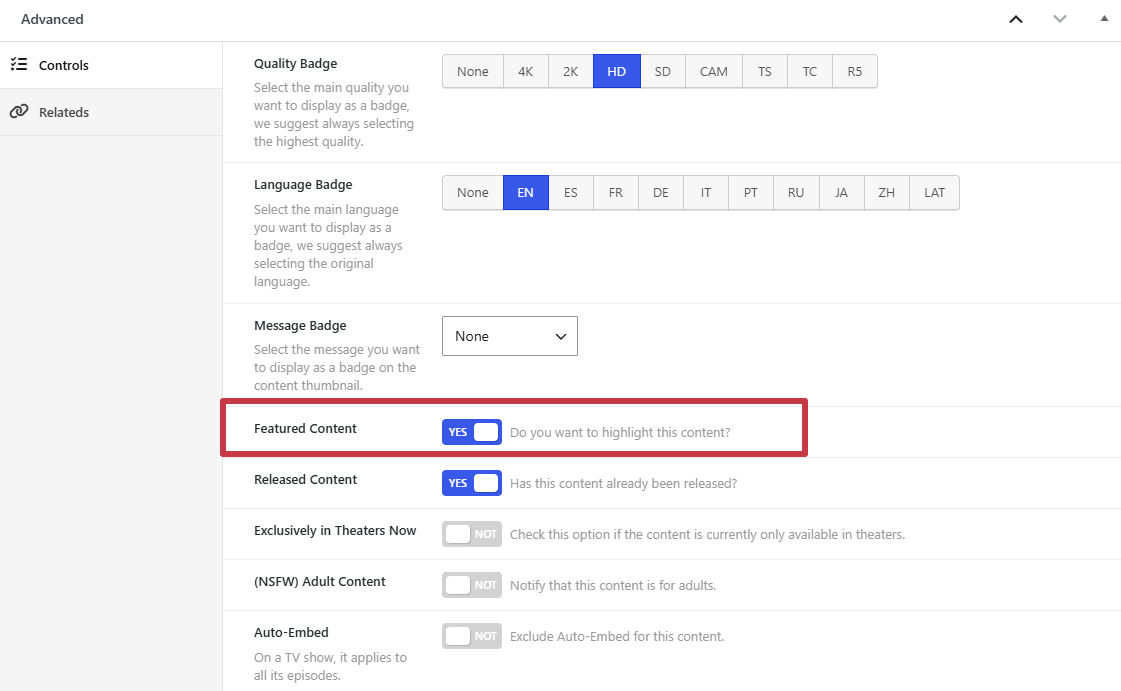
Task: Select the R5 quality badge
Action: click(854, 71)
